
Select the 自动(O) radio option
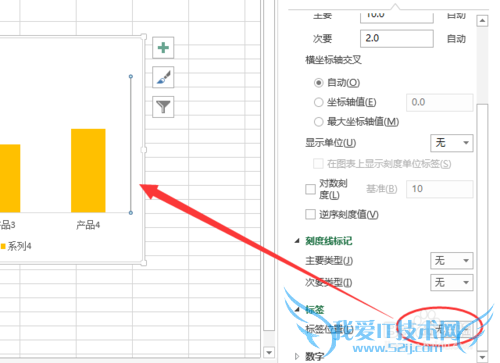point(319,83)
